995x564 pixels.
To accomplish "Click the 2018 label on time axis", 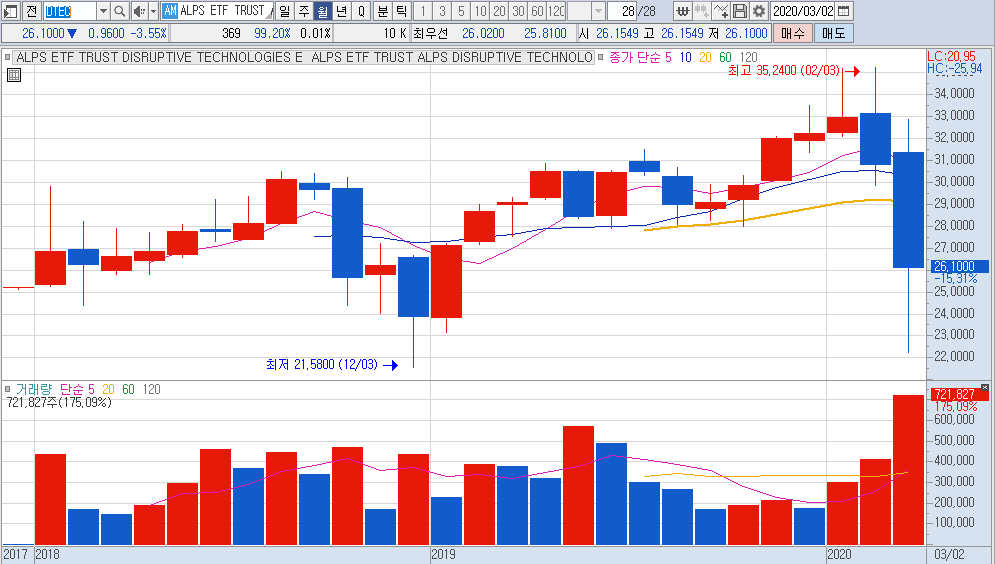I will click(x=47, y=554).
